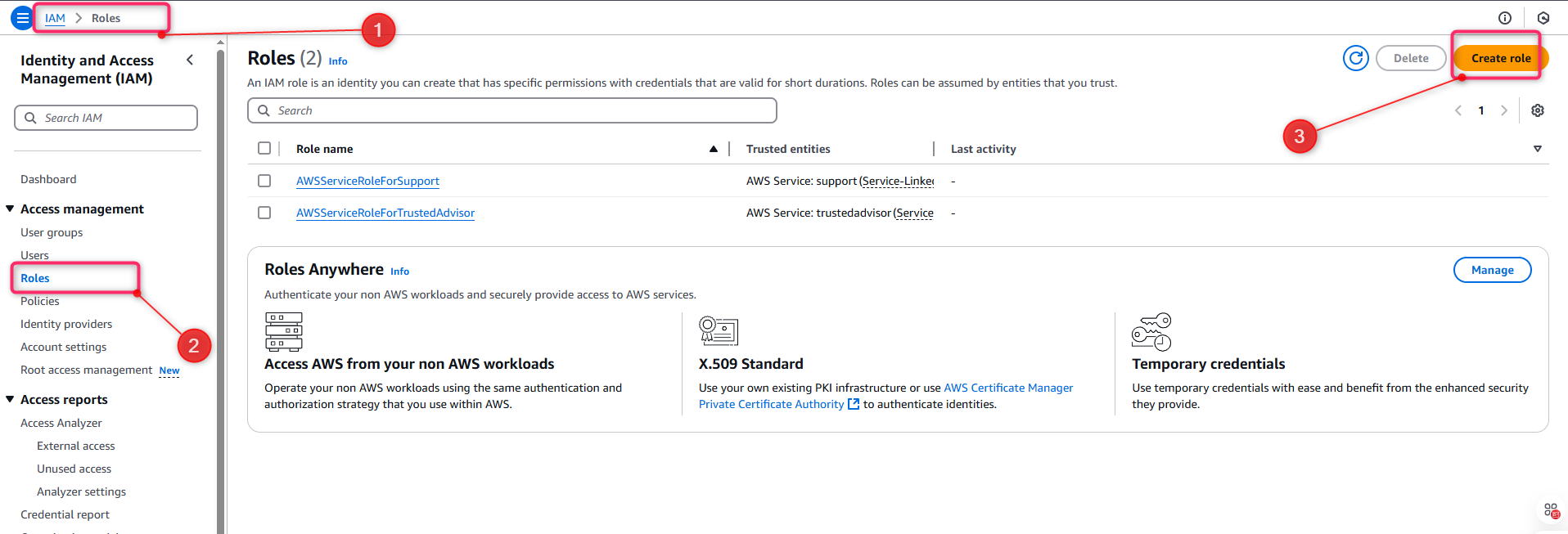Open the AWSServiceRoleForTrustedAdvisor role link

(x=385, y=213)
